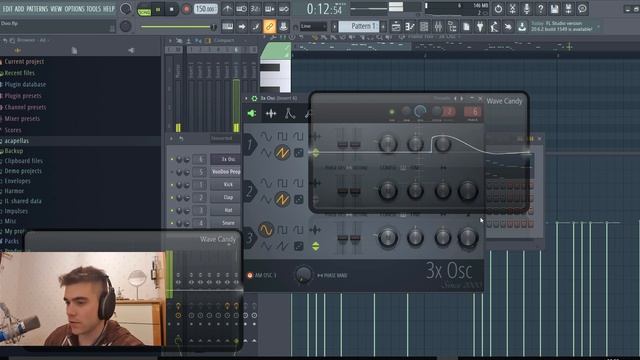Expand Recent files folder
The image size is (640, 360).
click(x=19, y=73)
